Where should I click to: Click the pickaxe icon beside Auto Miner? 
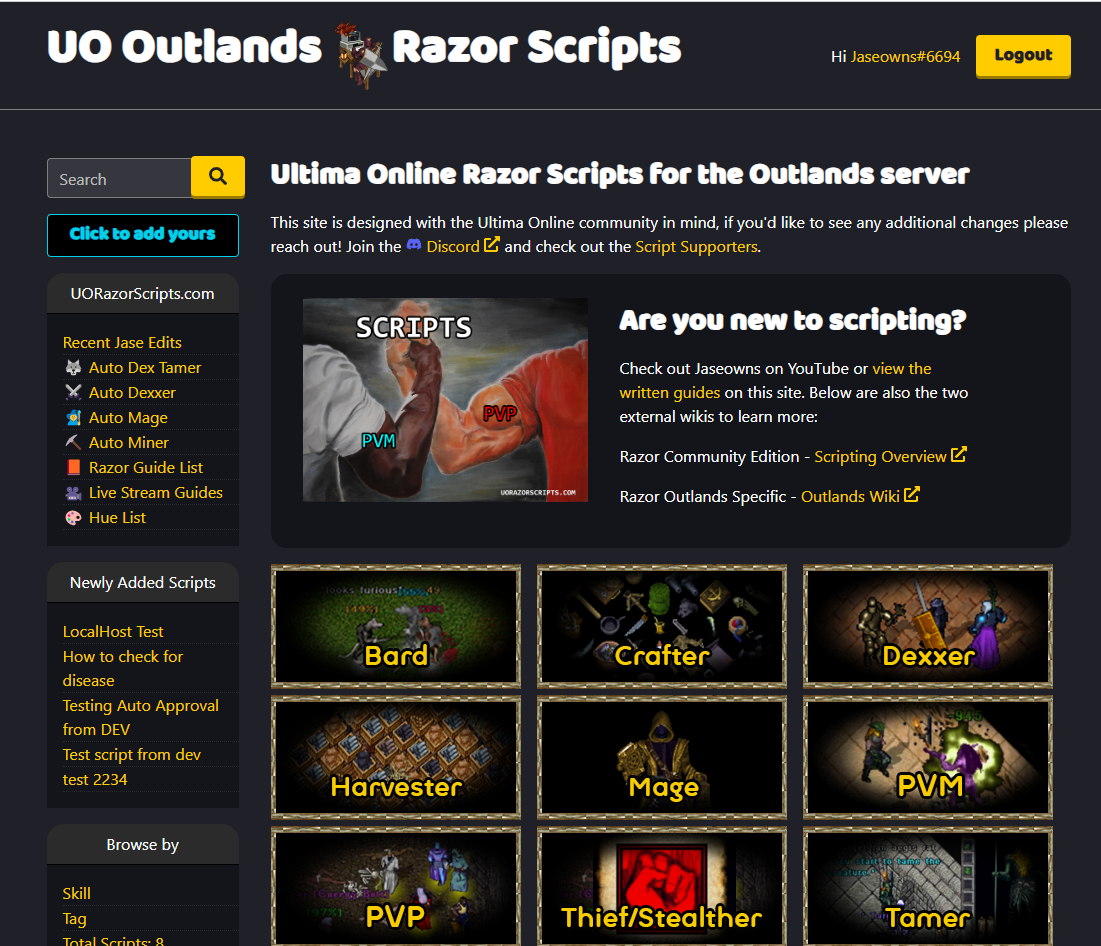pos(73,443)
